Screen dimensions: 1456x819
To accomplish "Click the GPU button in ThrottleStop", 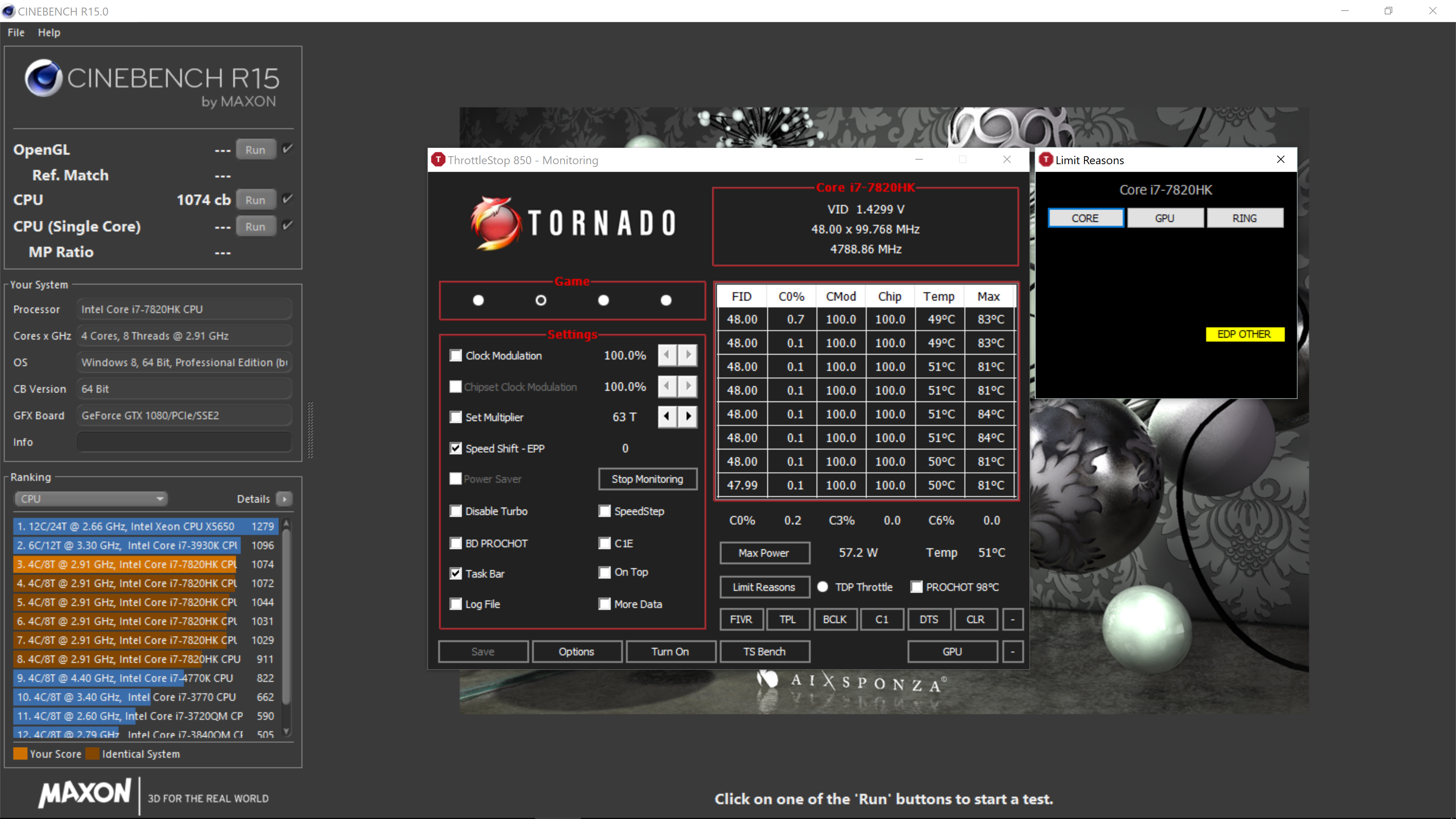I will click(952, 652).
